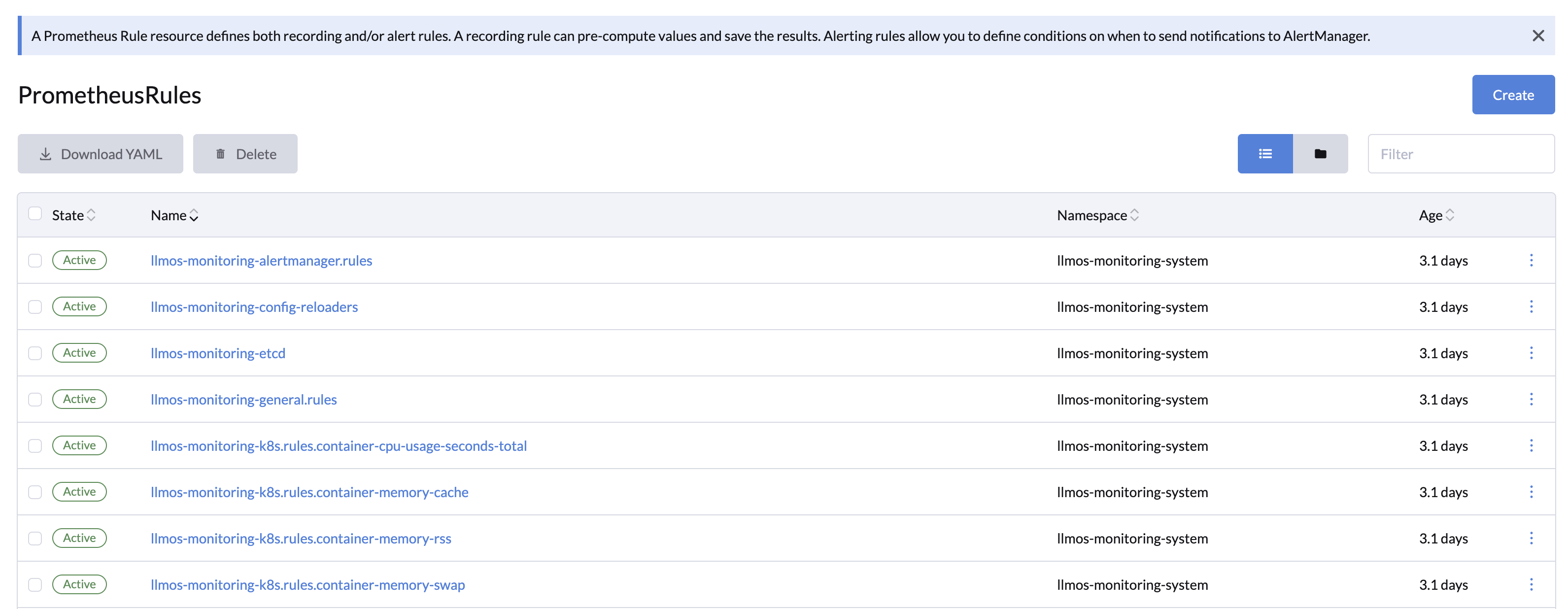Sort table by Namespace column
The height and width of the screenshot is (609, 1568).
pos(1097,215)
